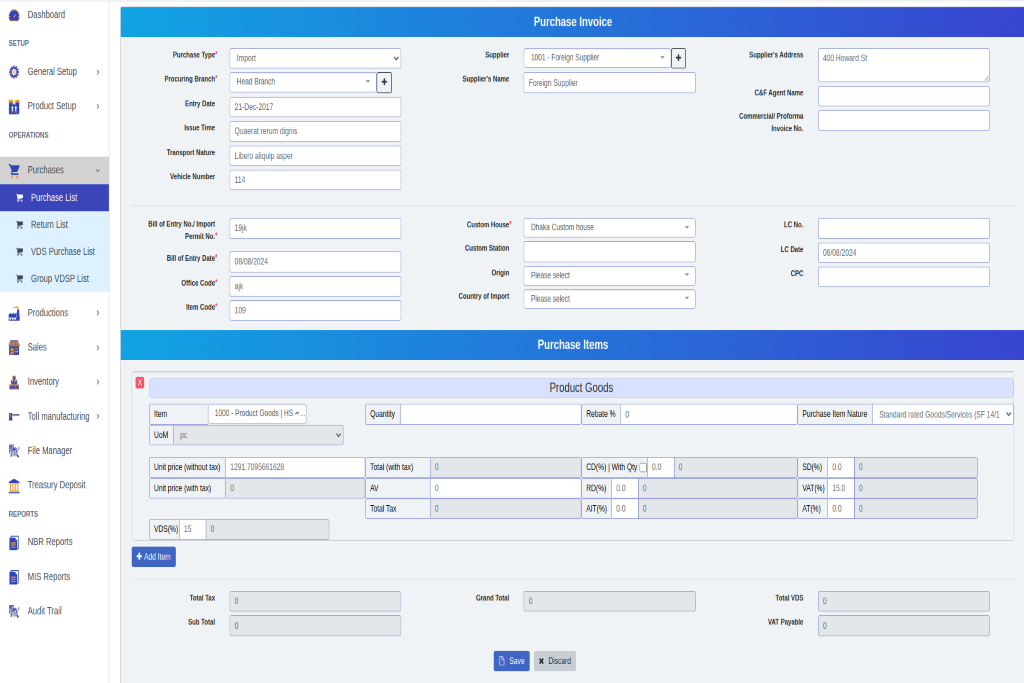Viewport: 1024px width, 683px height.
Task: Open Group VDSP List in the sidebar
Action: [54, 279]
